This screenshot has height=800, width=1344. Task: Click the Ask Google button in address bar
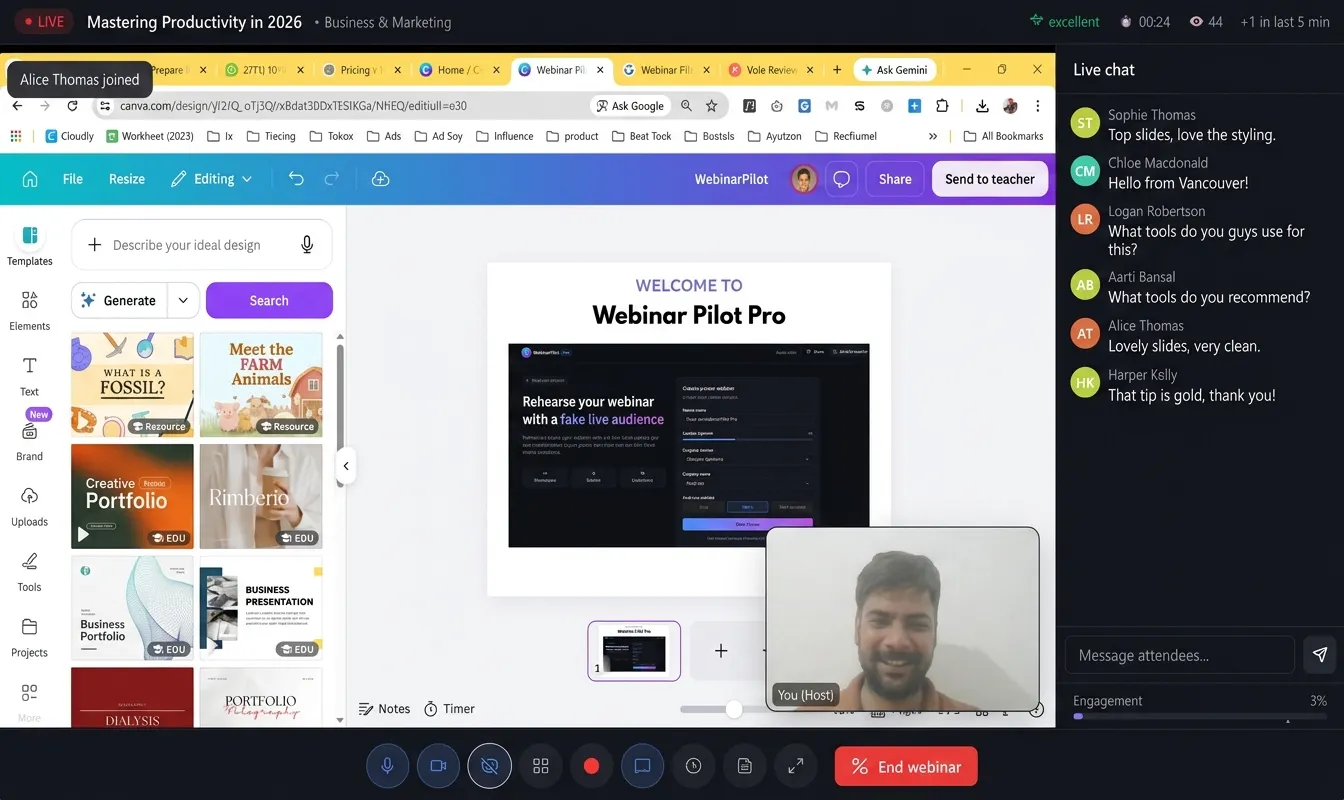coord(629,105)
